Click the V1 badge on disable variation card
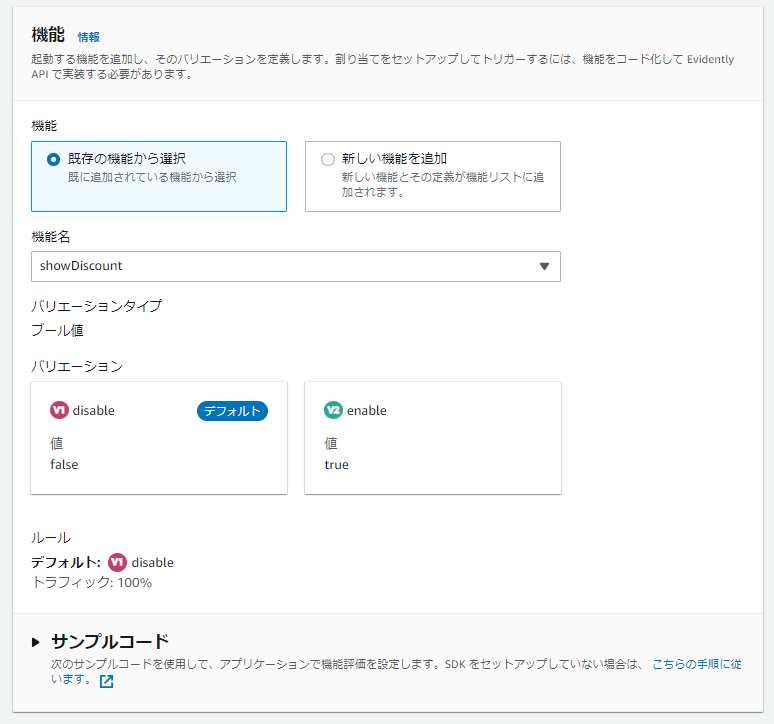This screenshot has width=774, height=724. point(59,410)
